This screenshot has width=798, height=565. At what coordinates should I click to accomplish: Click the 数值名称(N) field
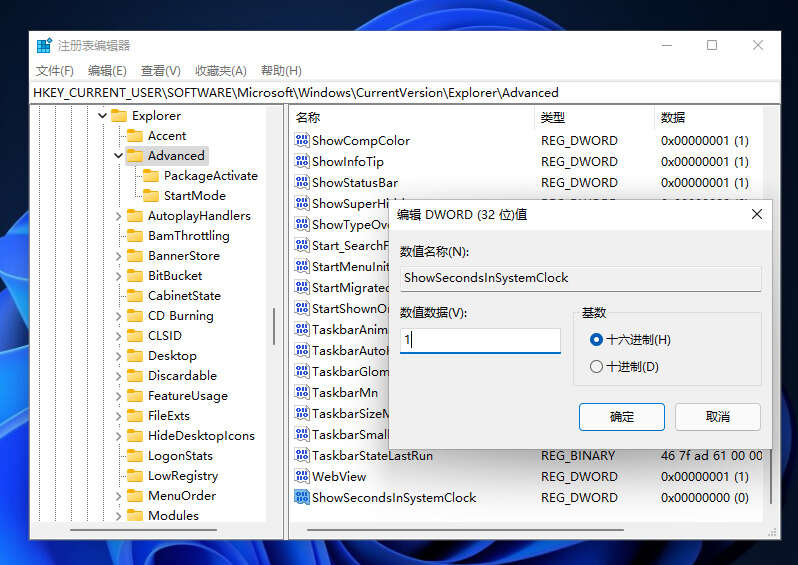[x=581, y=278]
